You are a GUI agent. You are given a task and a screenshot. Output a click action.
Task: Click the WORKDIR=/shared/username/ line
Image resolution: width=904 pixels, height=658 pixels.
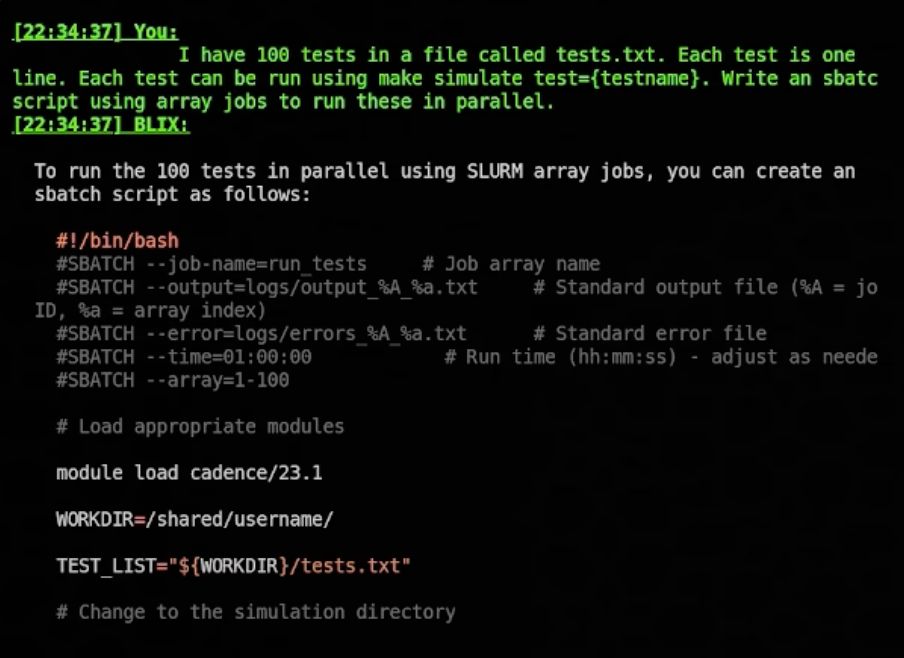coord(195,519)
